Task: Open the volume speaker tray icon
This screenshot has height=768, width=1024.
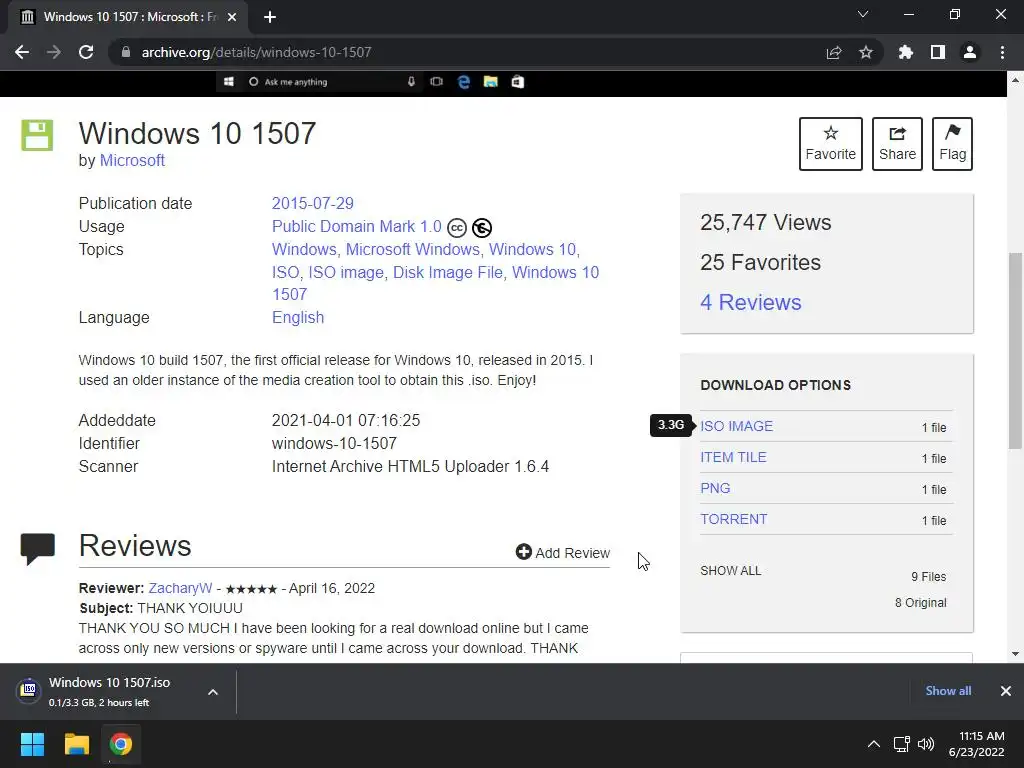Action: [926, 744]
